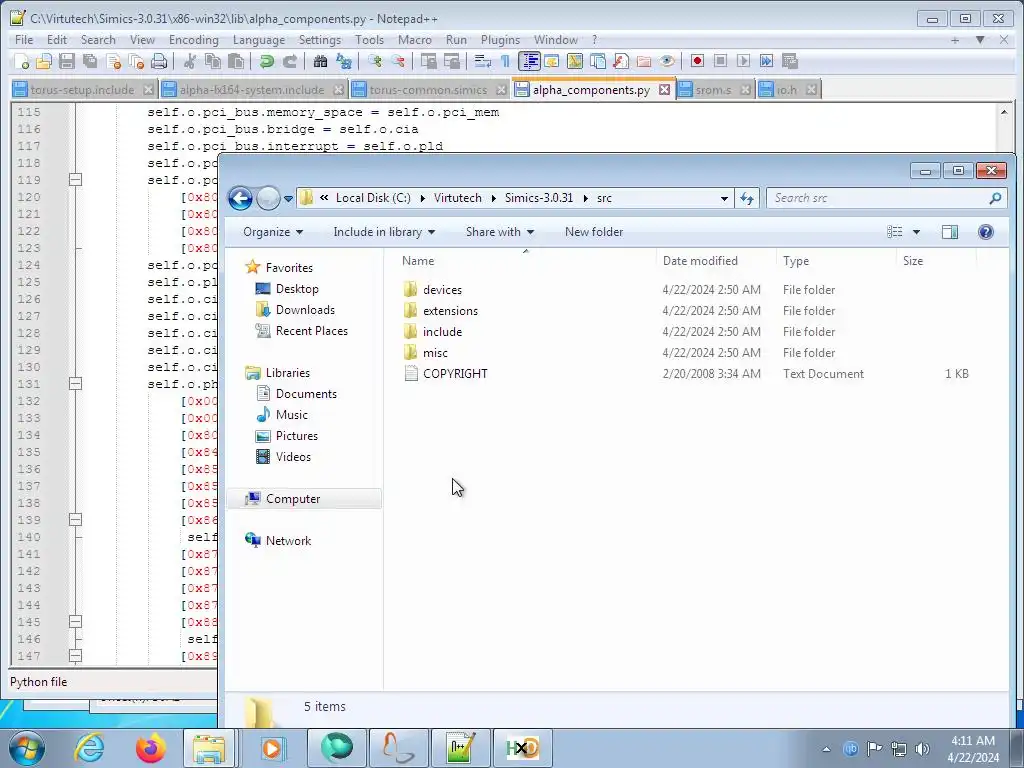
Task: Click the Redo arrow icon
Action: point(289,61)
